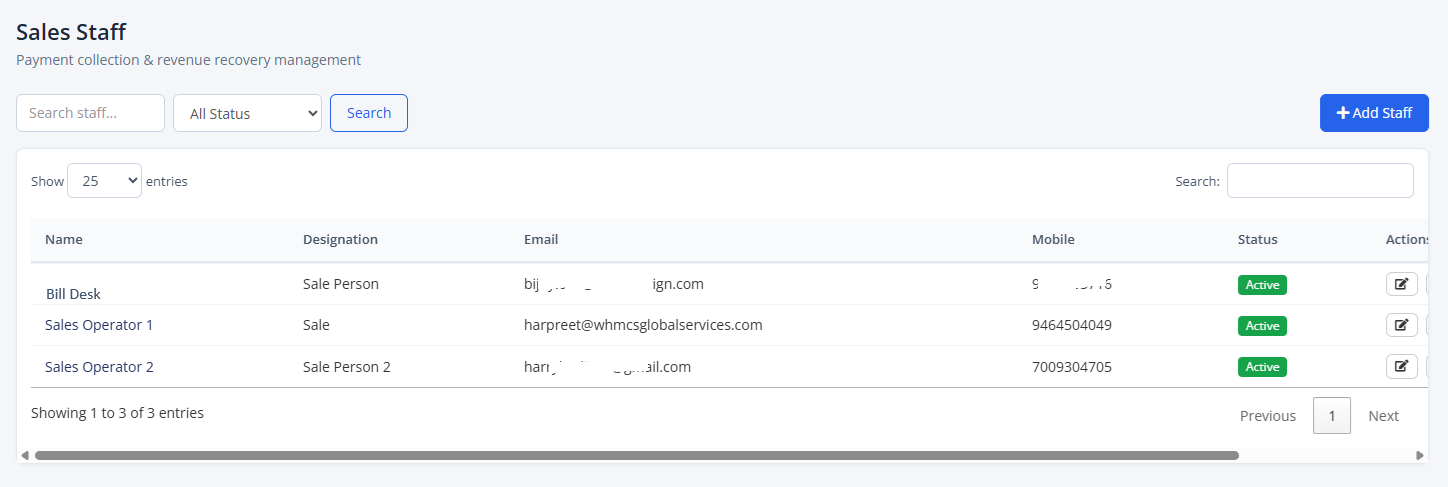Click the horizontal scrollbar thumb

[636, 455]
